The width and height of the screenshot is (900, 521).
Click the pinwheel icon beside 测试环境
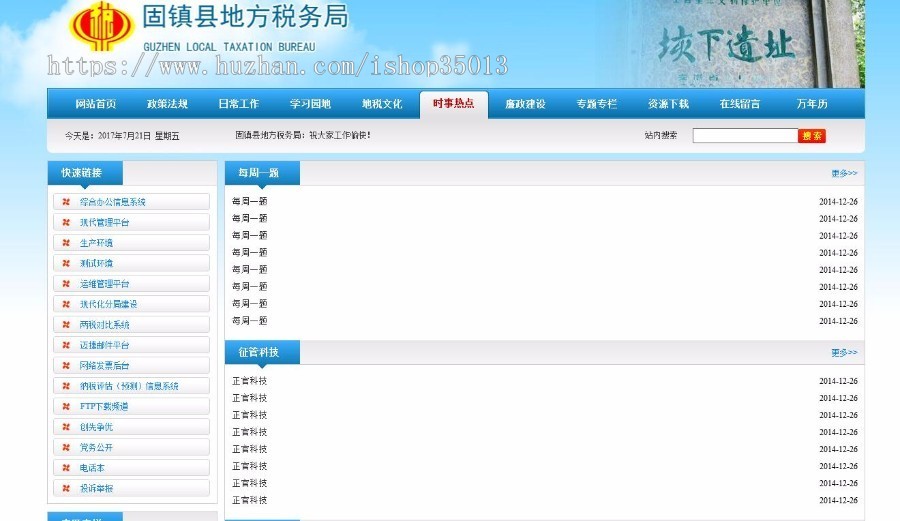(66, 263)
